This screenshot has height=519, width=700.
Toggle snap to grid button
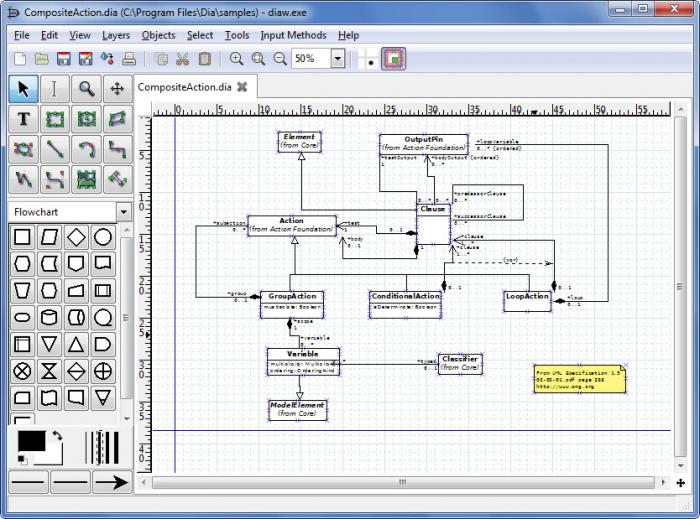pos(368,59)
